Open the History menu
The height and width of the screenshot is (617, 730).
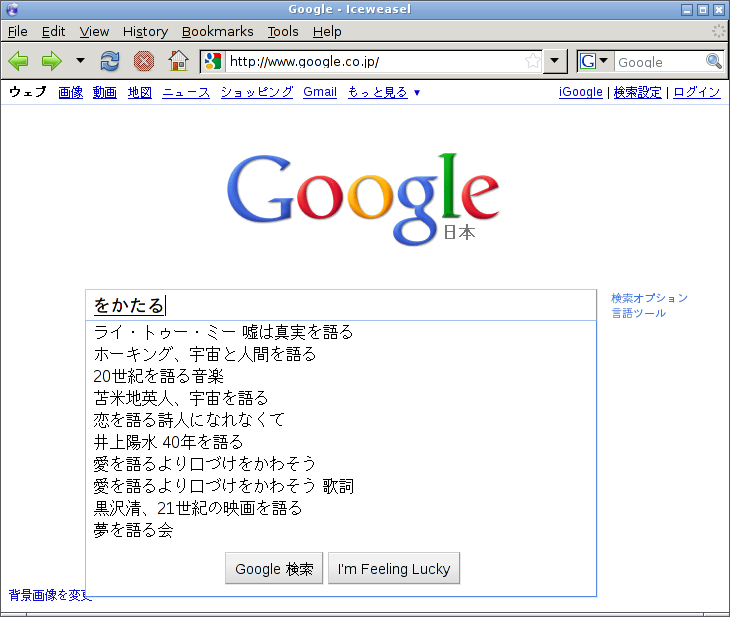(x=145, y=32)
